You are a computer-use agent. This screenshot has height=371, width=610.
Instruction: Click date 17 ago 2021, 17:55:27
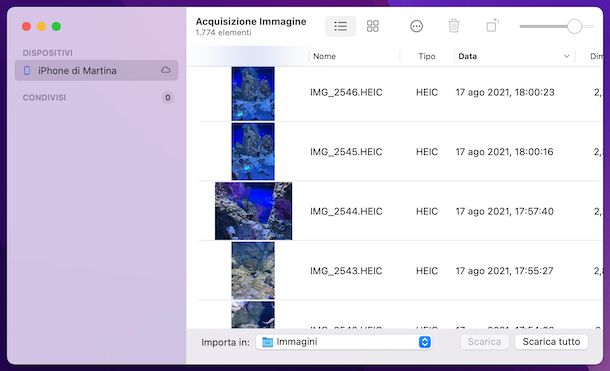coord(504,271)
